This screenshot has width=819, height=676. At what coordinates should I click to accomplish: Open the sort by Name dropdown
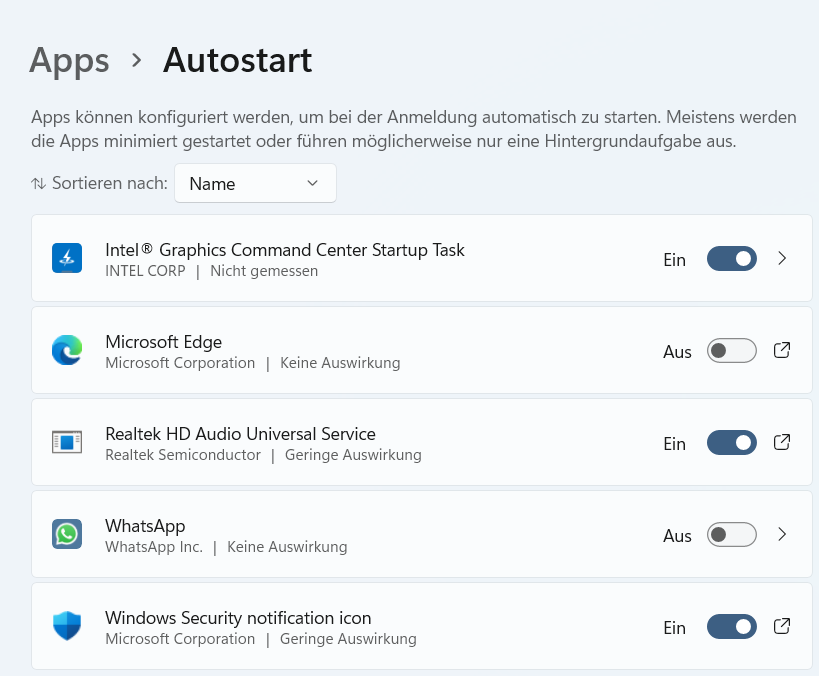255,183
